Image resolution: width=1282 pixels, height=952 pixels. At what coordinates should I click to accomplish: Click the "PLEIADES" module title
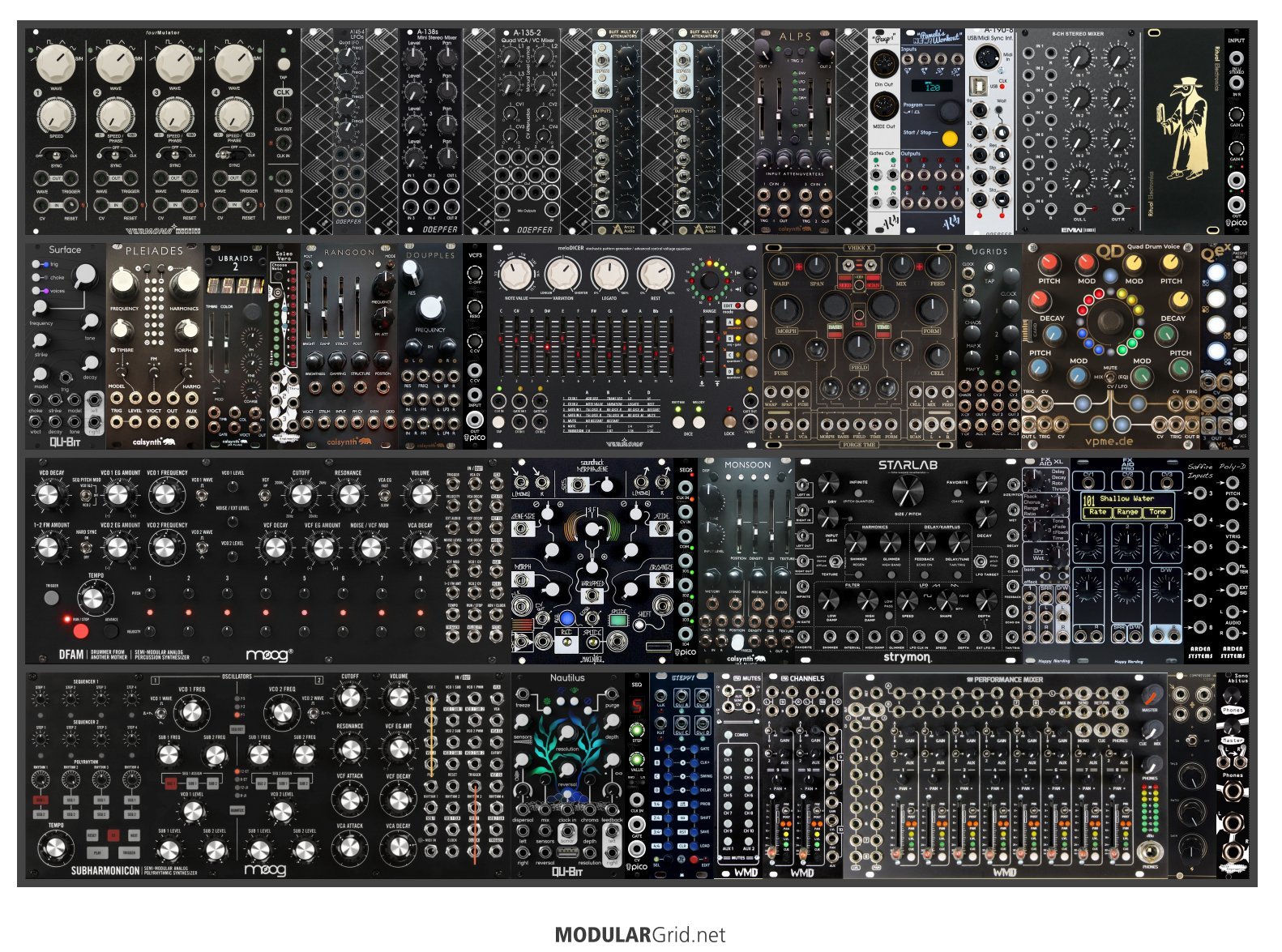tap(154, 251)
